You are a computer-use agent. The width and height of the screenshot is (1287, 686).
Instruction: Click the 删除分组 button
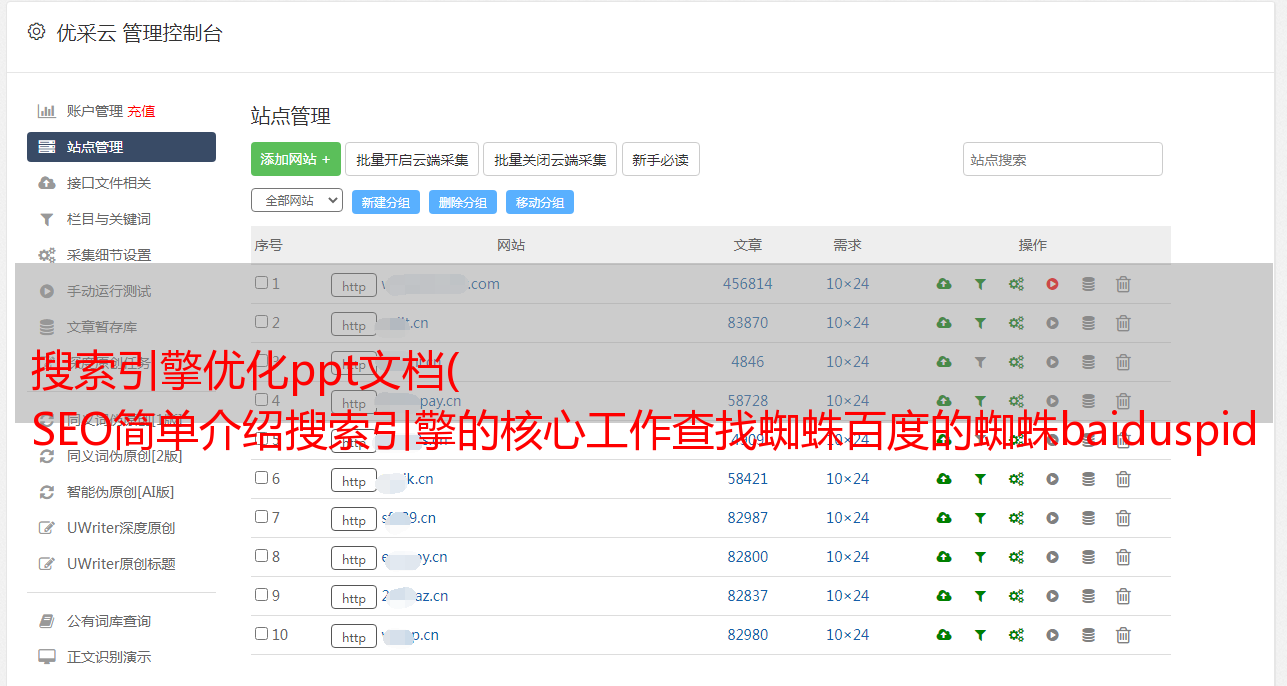[463, 202]
